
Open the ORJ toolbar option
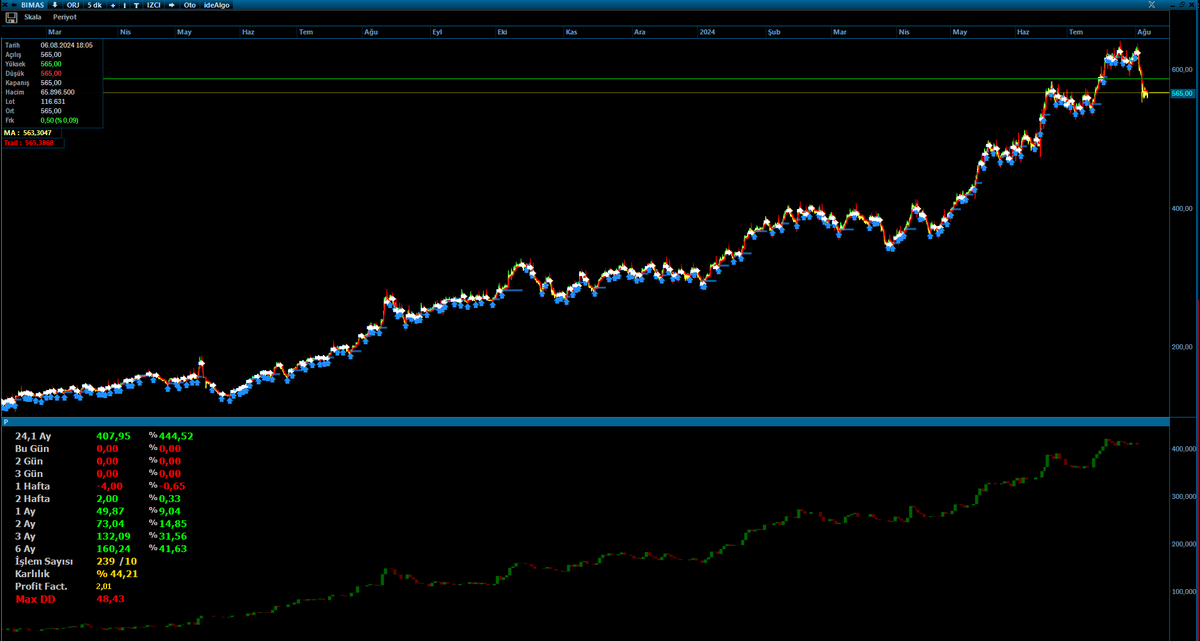73,5
